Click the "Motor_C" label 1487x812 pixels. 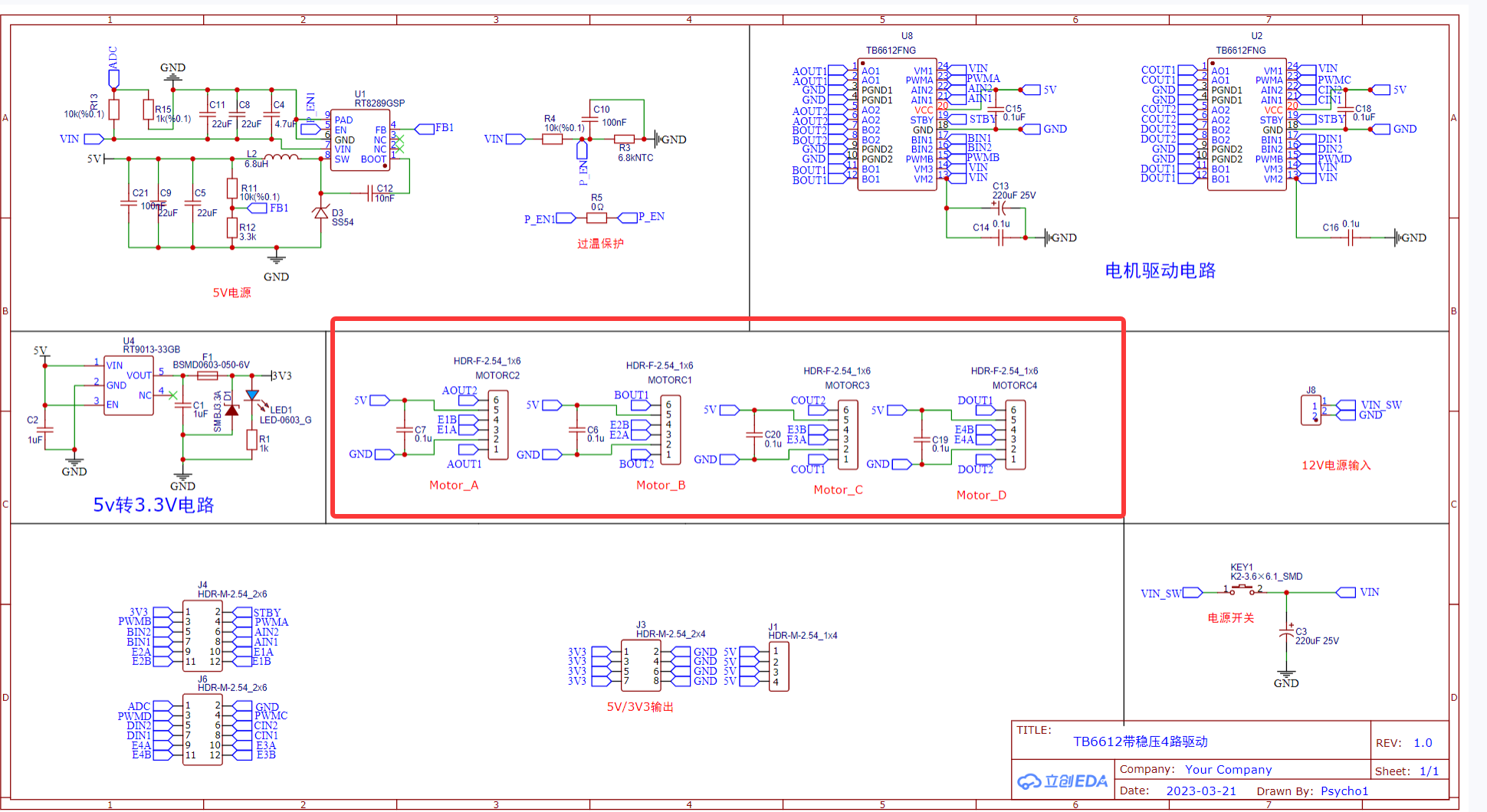[x=838, y=489]
